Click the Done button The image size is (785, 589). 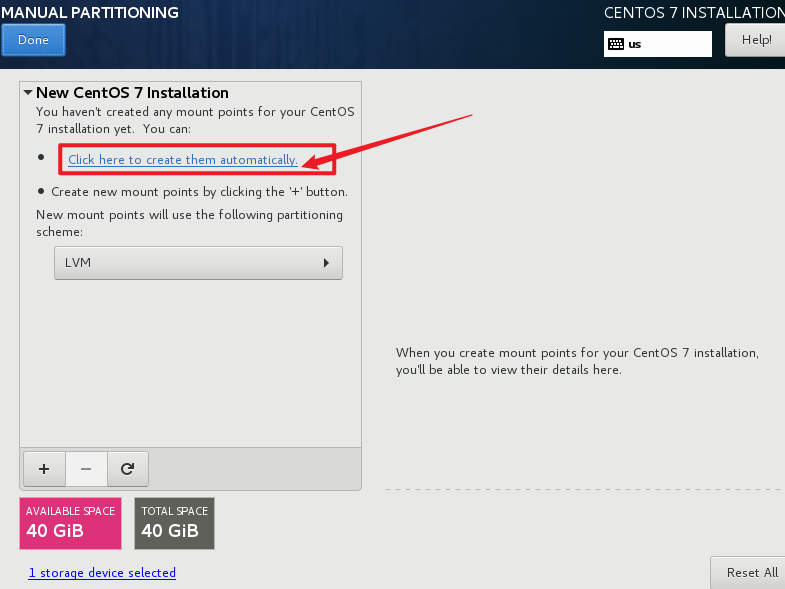33,40
